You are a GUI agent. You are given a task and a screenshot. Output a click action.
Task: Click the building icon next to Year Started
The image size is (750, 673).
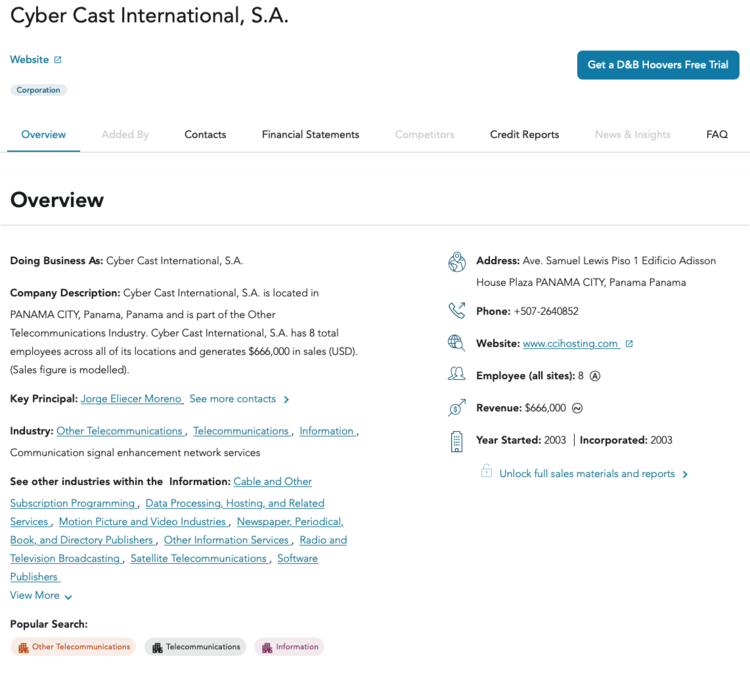click(x=457, y=441)
